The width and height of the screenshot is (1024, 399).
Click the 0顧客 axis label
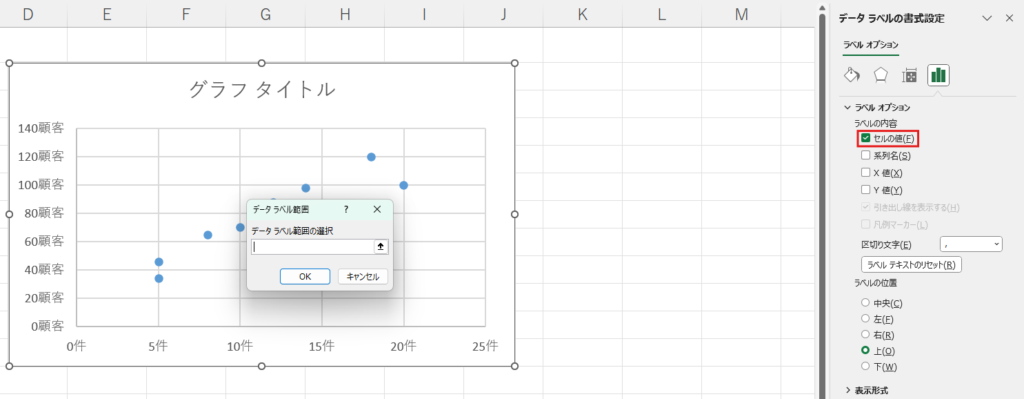[48, 326]
